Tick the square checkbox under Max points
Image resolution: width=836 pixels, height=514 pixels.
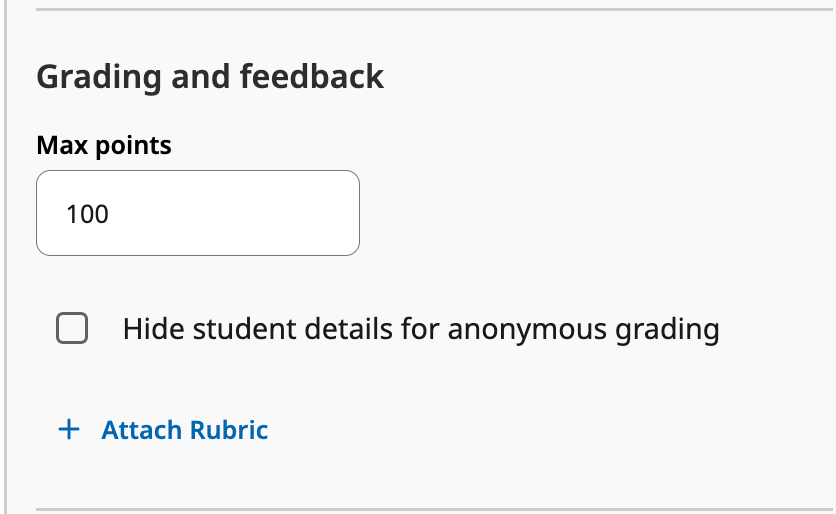pyautogui.click(x=72, y=328)
